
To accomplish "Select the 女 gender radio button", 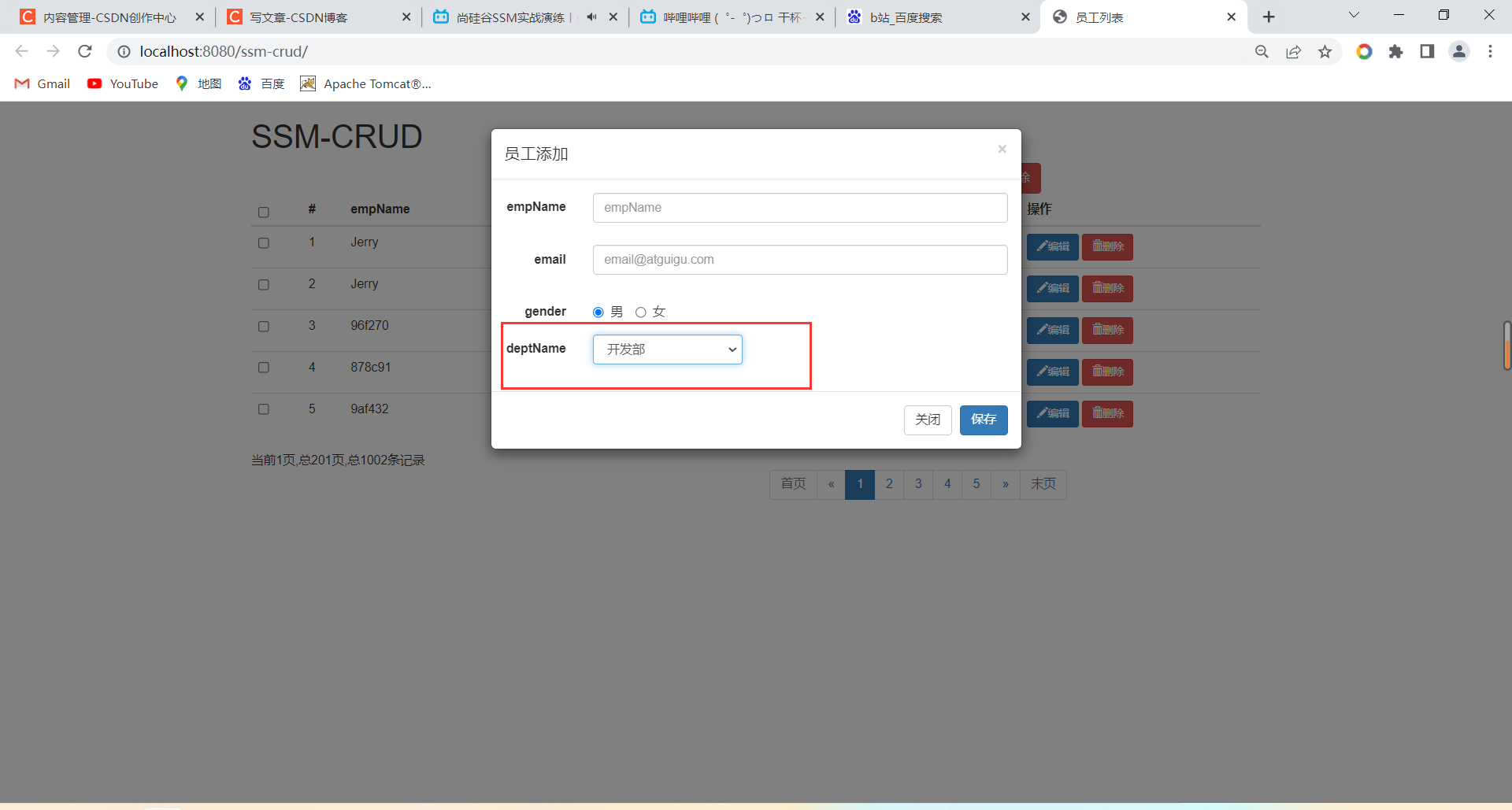I will point(641,313).
